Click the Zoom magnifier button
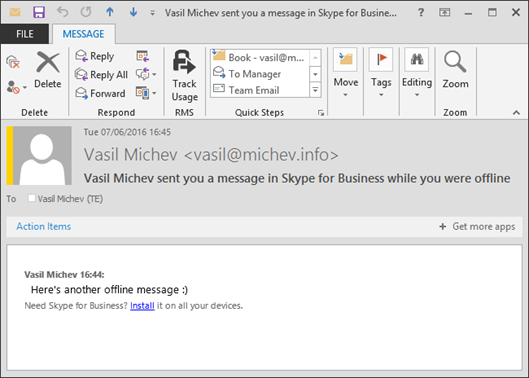The height and width of the screenshot is (378, 529). 455,70
